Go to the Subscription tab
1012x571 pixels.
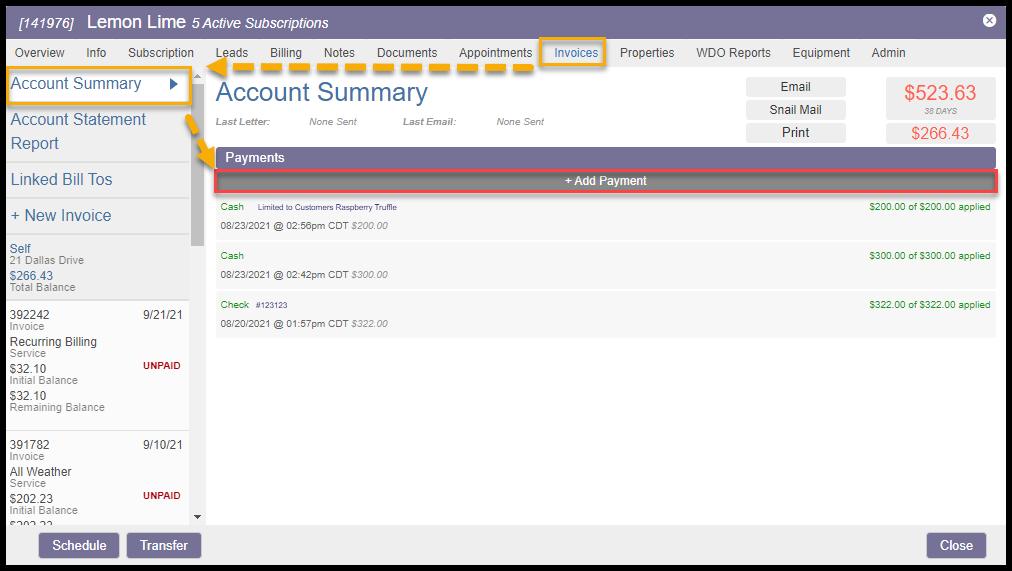point(160,53)
